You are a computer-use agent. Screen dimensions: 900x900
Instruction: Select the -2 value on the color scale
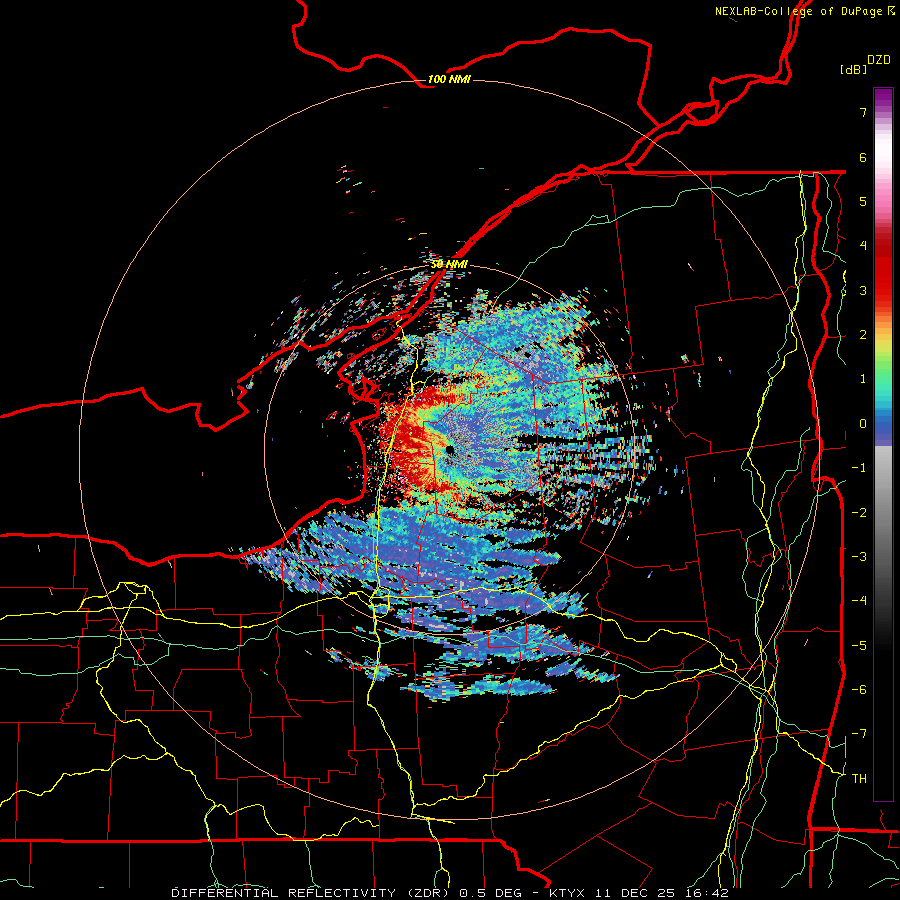pyautogui.click(x=859, y=513)
